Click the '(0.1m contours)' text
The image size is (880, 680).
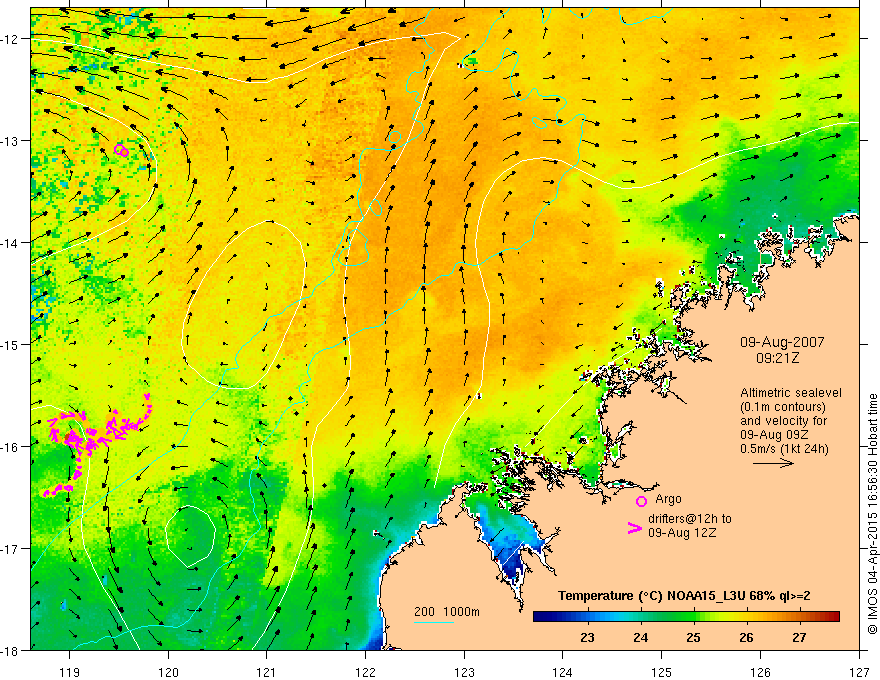coord(782,407)
